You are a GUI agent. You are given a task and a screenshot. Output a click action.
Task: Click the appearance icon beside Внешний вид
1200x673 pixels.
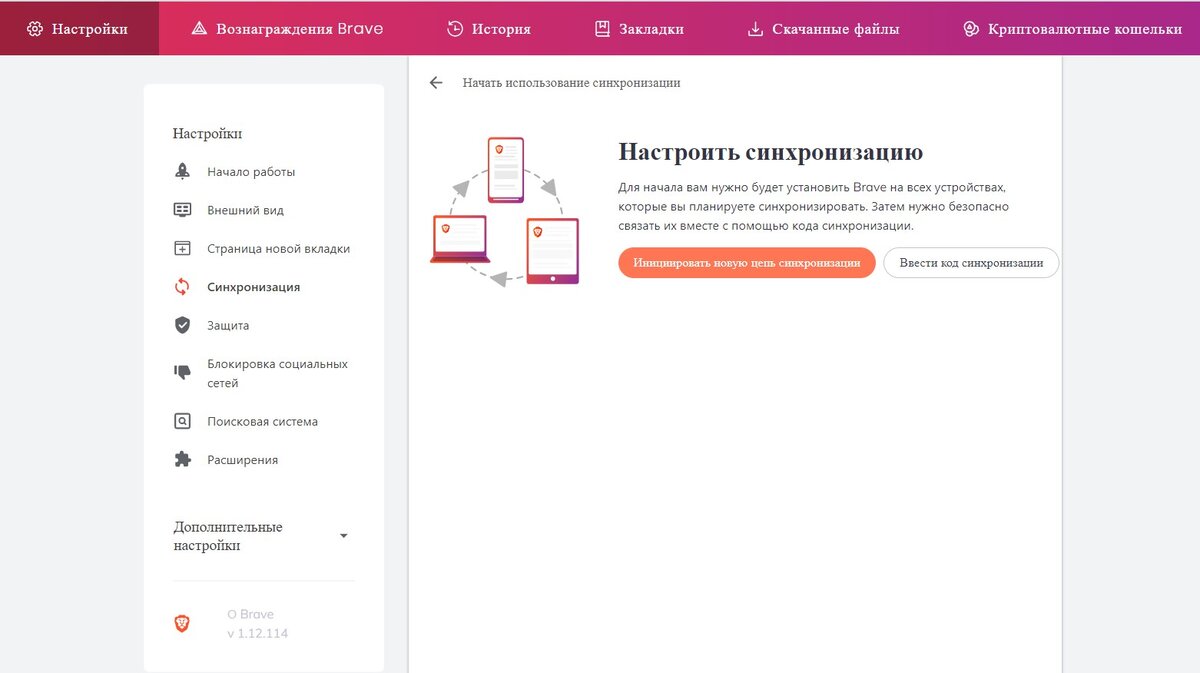pyautogui.click(x=182, y=210)
